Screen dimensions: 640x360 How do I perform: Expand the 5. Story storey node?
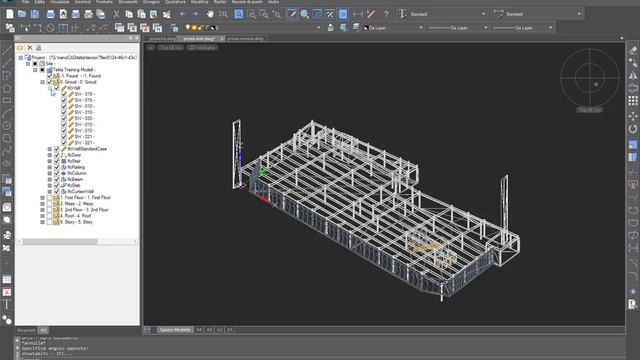tap(42, 222)
